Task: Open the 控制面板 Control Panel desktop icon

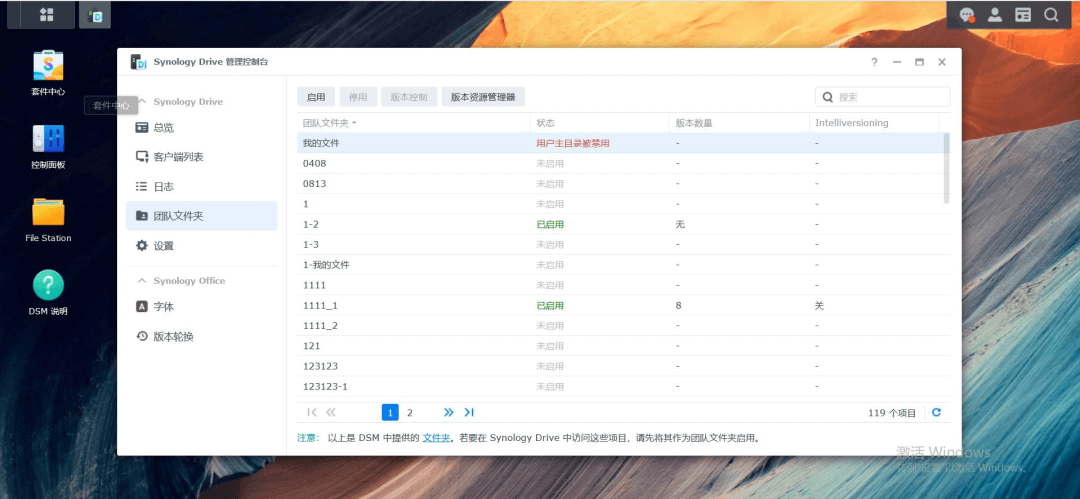Action: [x=48, y=140]
